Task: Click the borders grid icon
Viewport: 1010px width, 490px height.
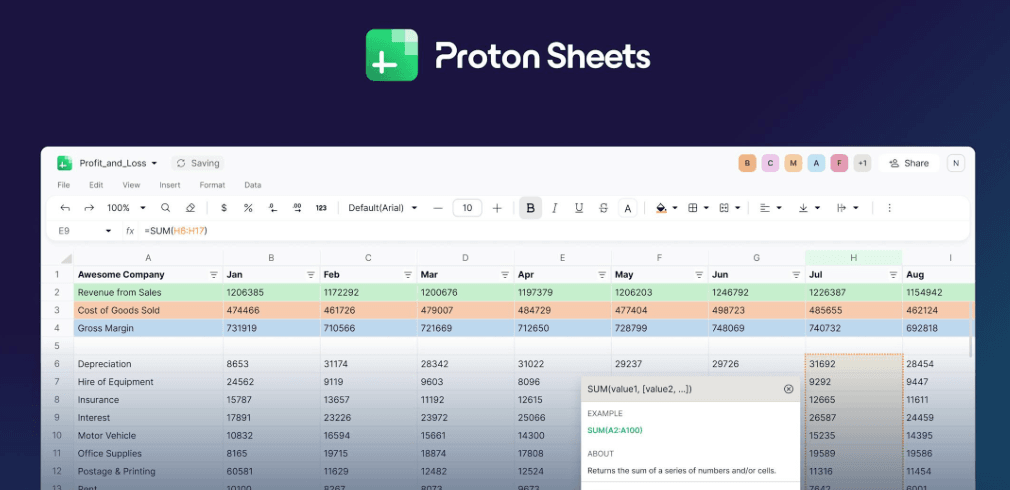Action: point(693,208)
